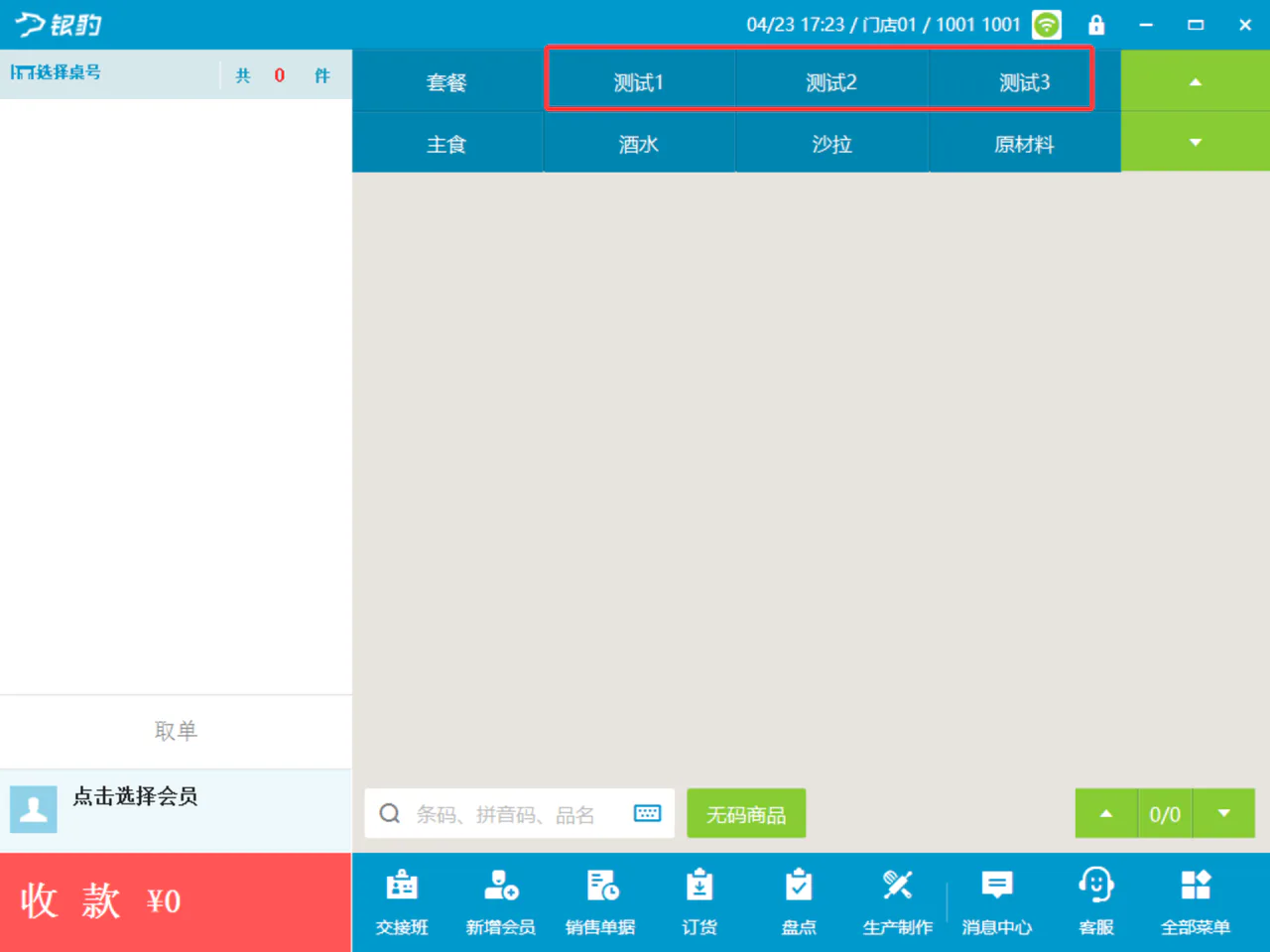The image size is (1270, 952).
Task: Click the 共 0 件 item count
Action: (x=282, y=75)
